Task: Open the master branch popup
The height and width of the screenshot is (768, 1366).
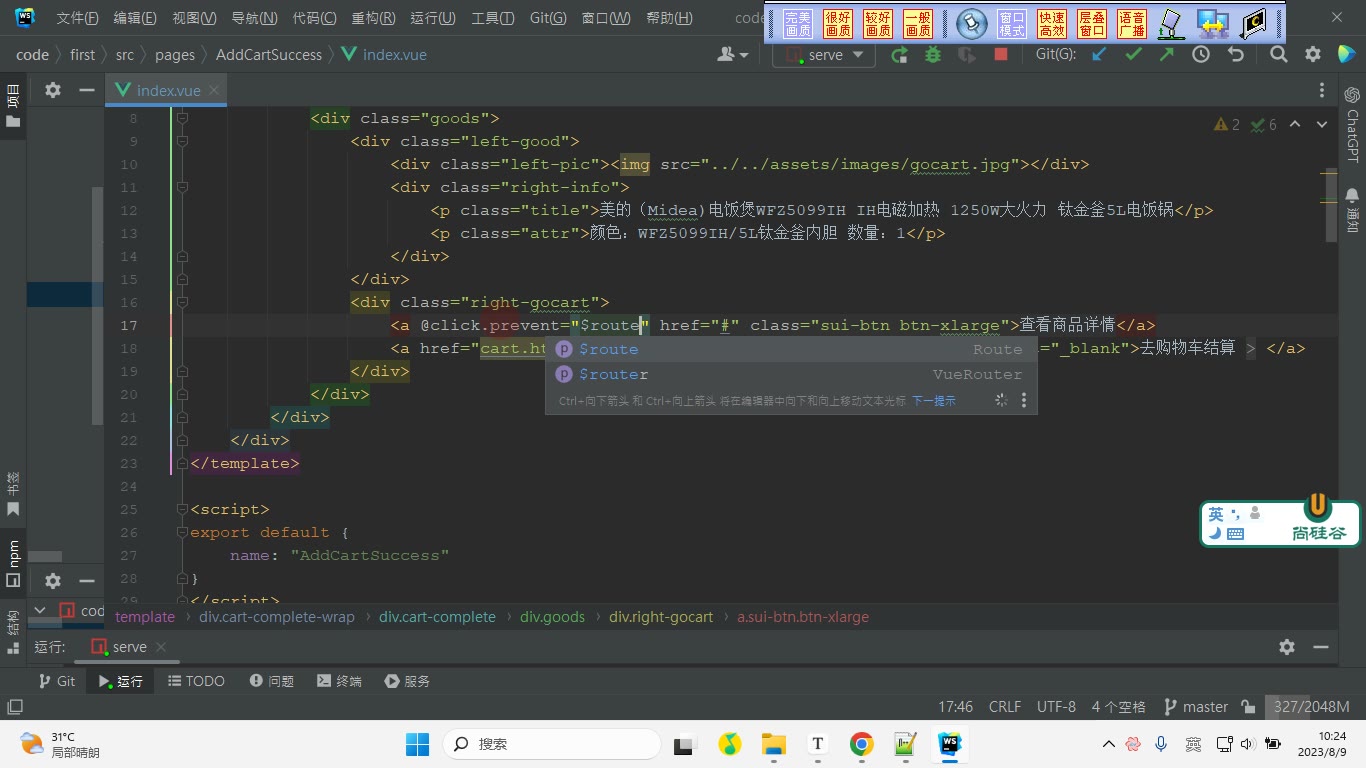Action: pyautogui.click(x=1195, y=707)
